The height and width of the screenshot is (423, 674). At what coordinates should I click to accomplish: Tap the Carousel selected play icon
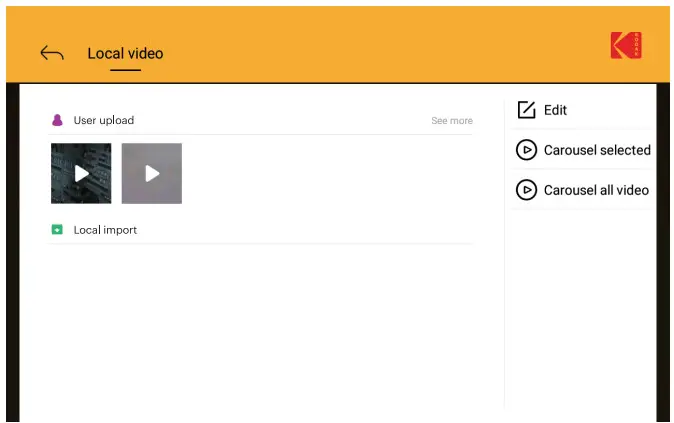click(x=527, y=150)
